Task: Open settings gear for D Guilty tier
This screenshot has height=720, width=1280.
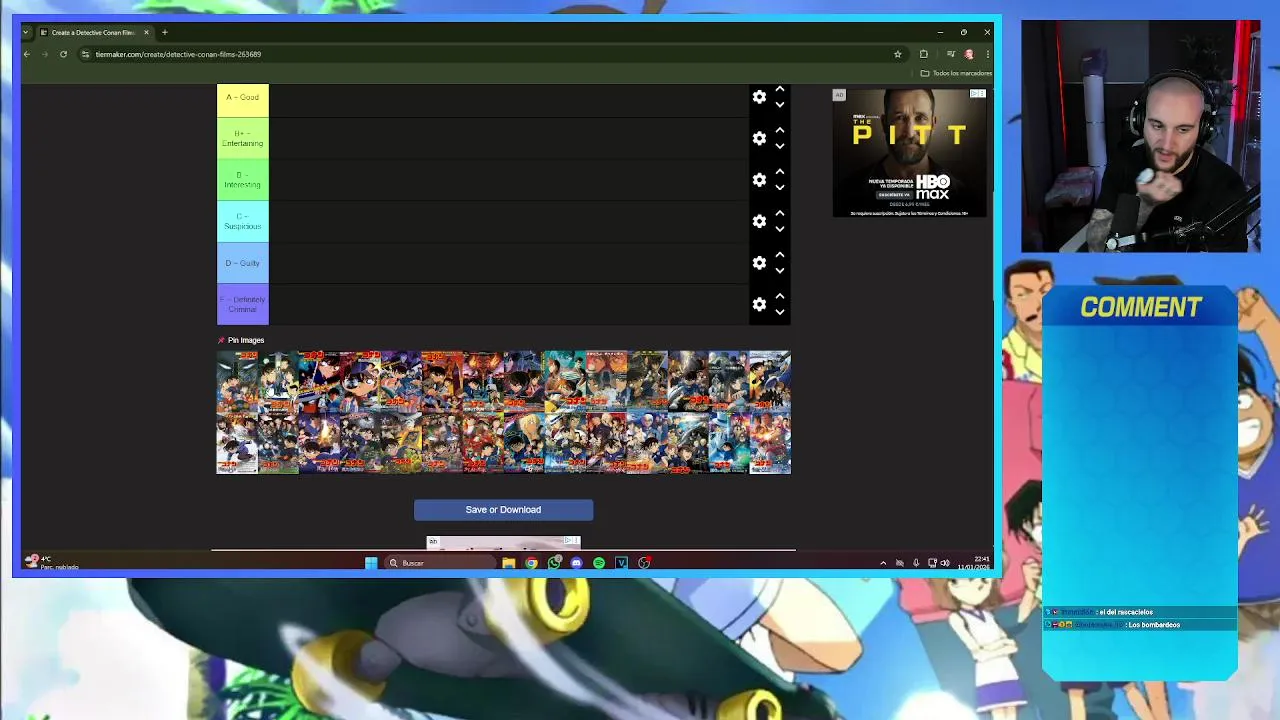Action: 759,263
